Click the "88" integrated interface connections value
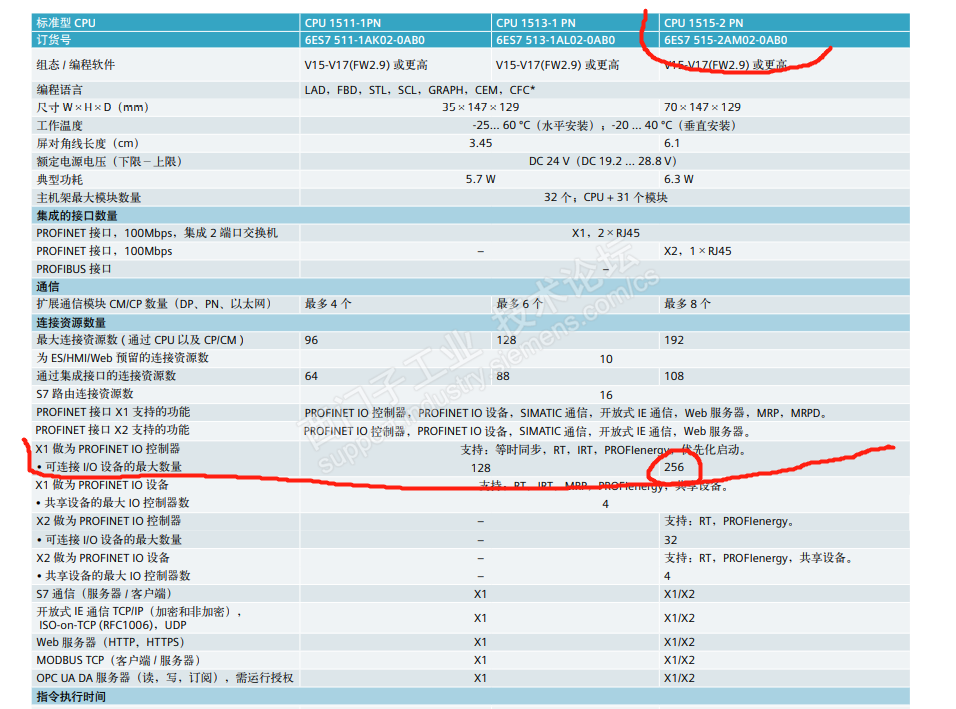 click(502, 376)
